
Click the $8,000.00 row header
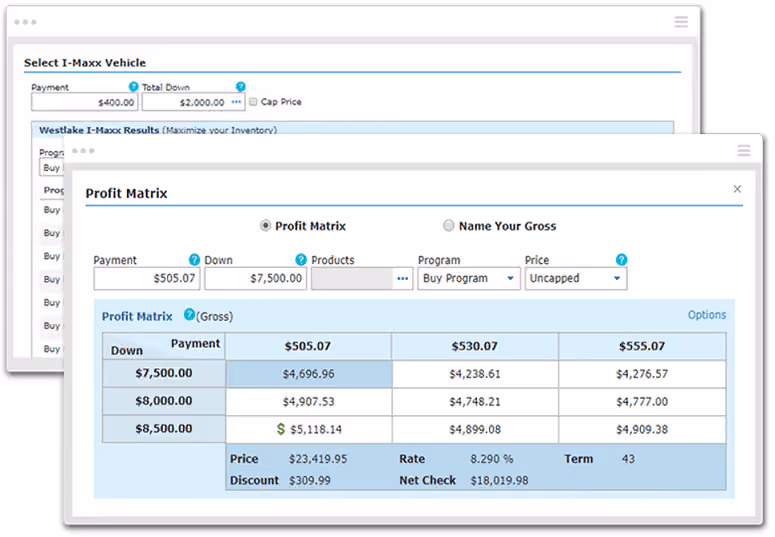point(164,401)
